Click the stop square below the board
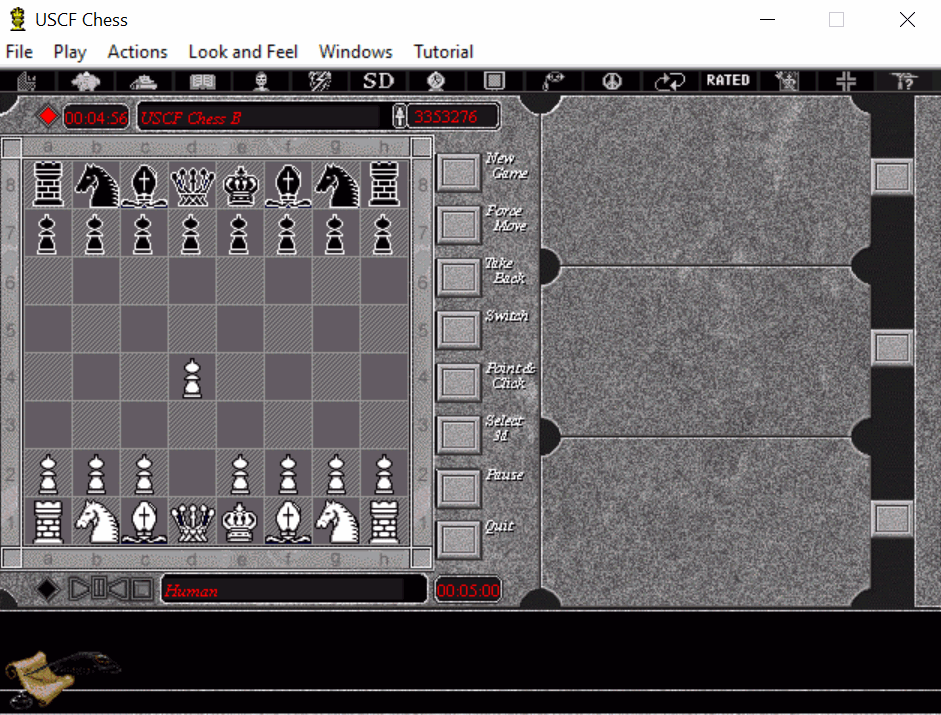The height and width of the screenshot is (715, 941). 142,588
